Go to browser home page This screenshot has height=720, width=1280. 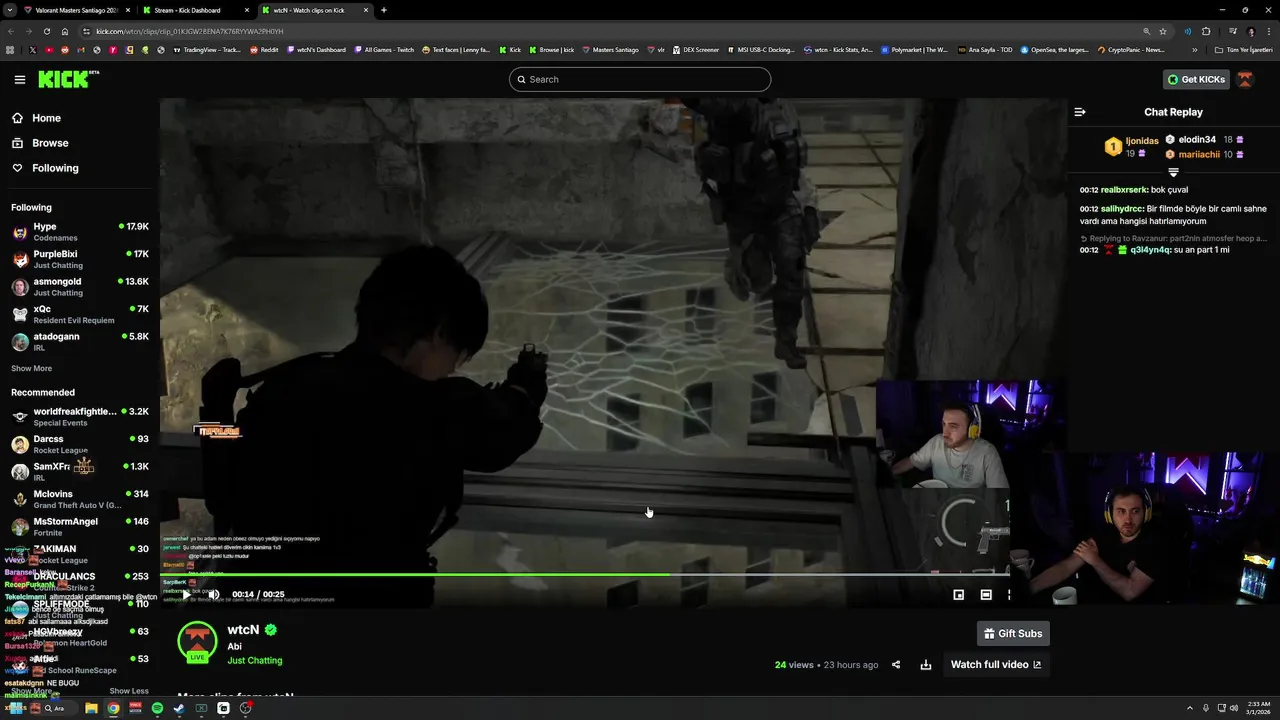click(x=65, y=31)
